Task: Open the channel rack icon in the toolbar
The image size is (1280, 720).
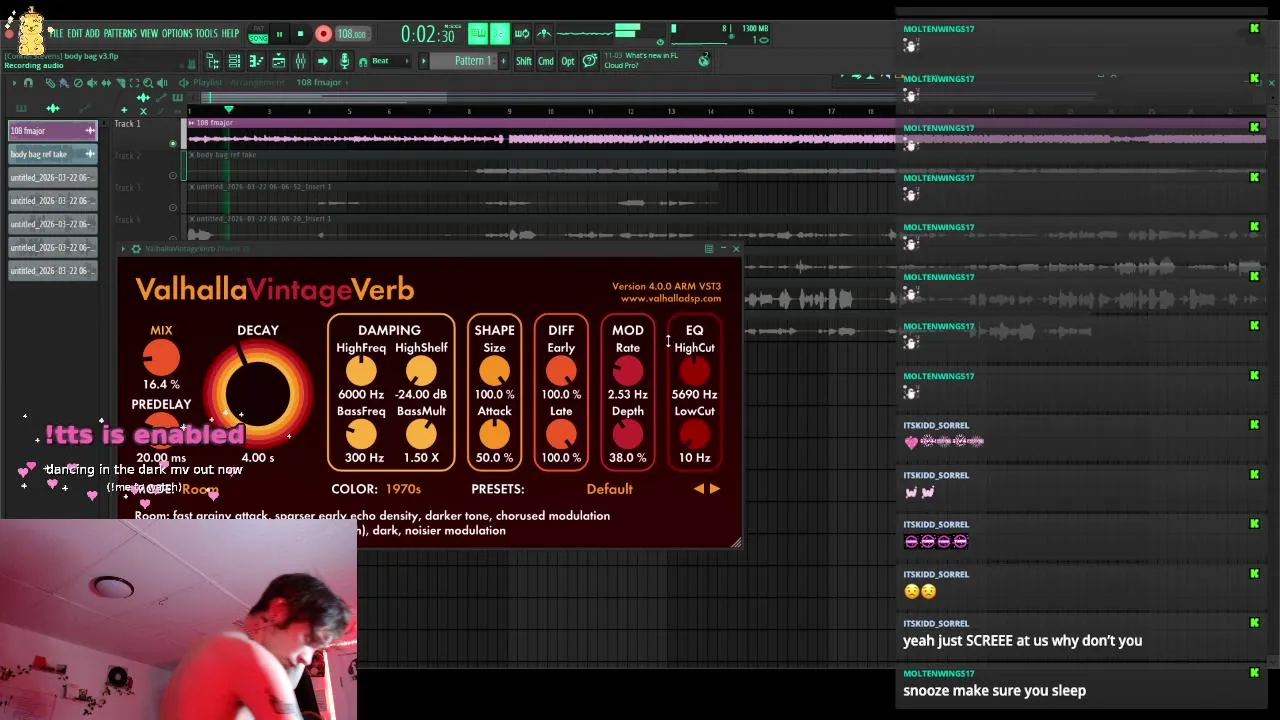Action: coord(234,61)
